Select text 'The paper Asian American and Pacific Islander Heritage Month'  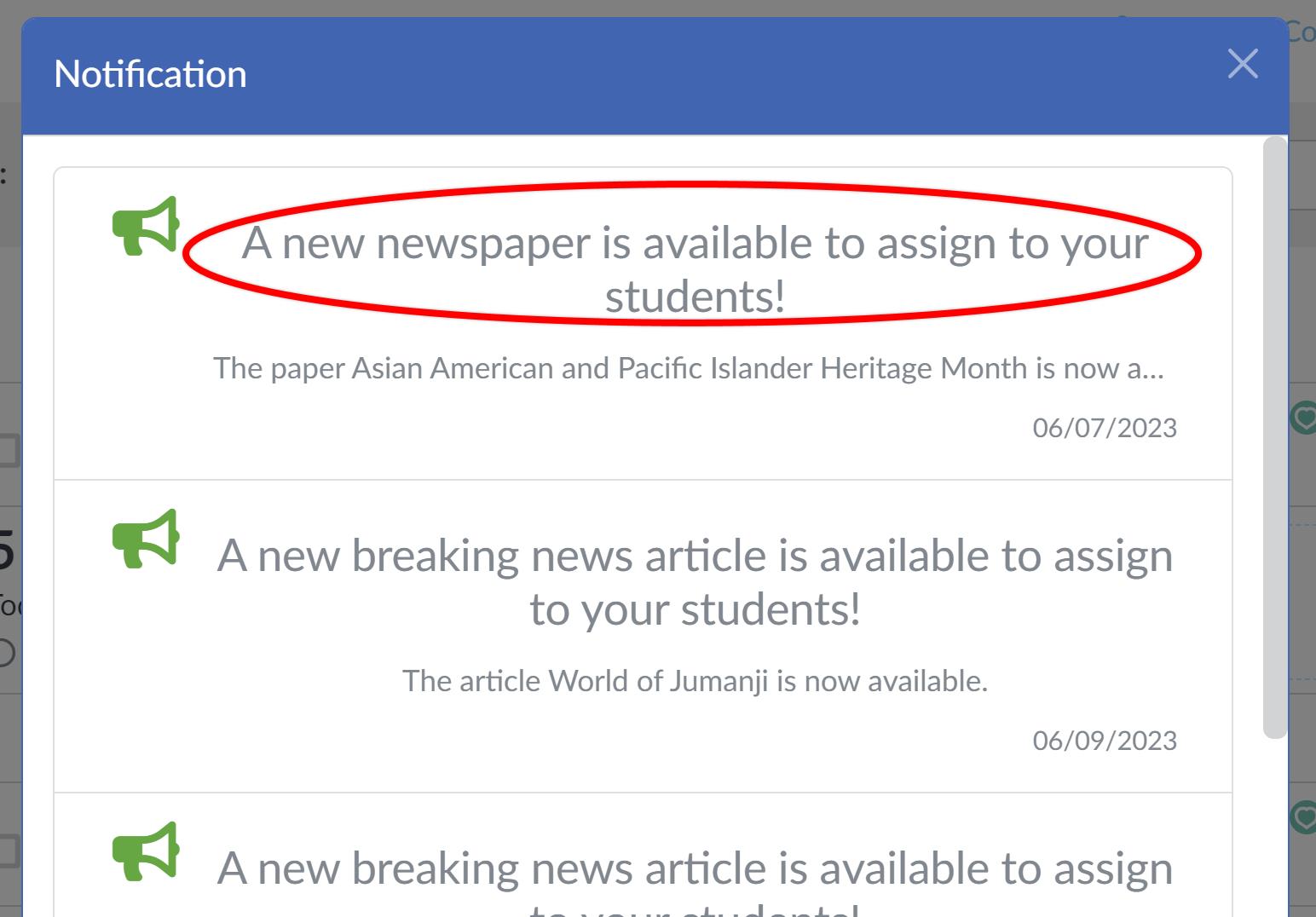[620, 368]
